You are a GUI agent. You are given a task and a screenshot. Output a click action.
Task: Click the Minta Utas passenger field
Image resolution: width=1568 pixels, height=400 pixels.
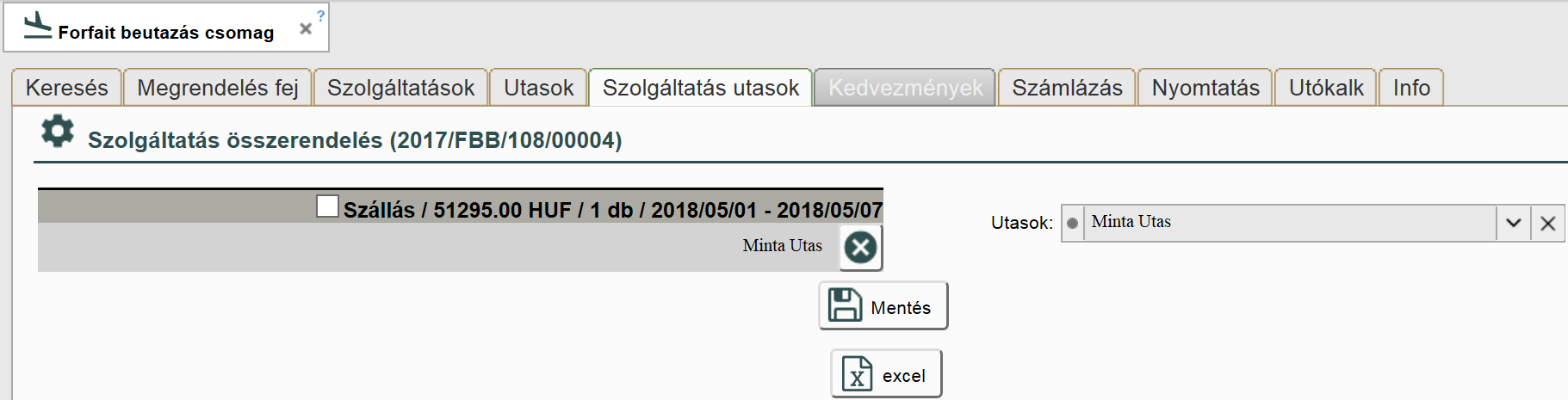pyautogui.click(x=1287, y=223)
